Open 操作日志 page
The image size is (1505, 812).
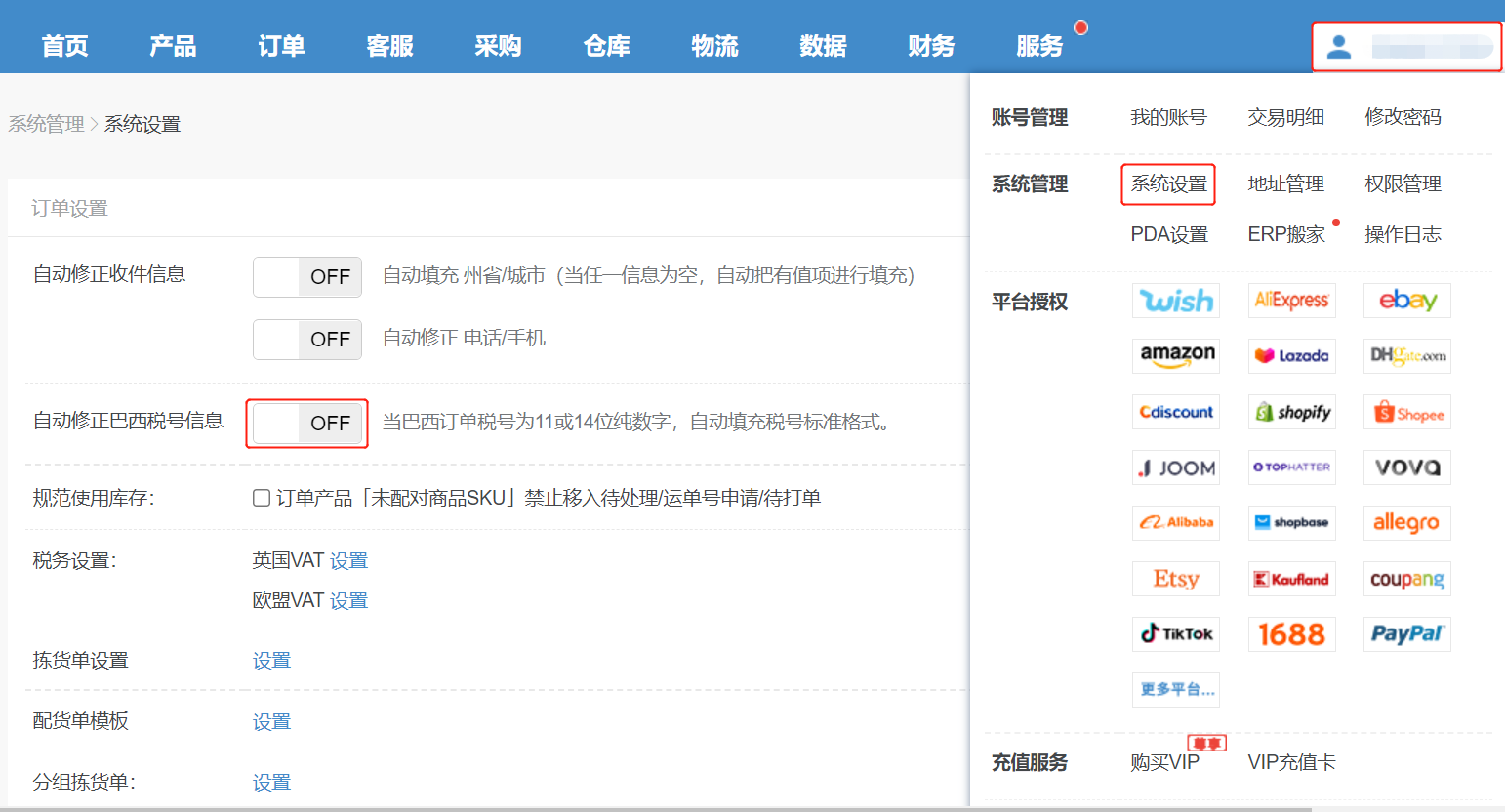pos(1403,234)
